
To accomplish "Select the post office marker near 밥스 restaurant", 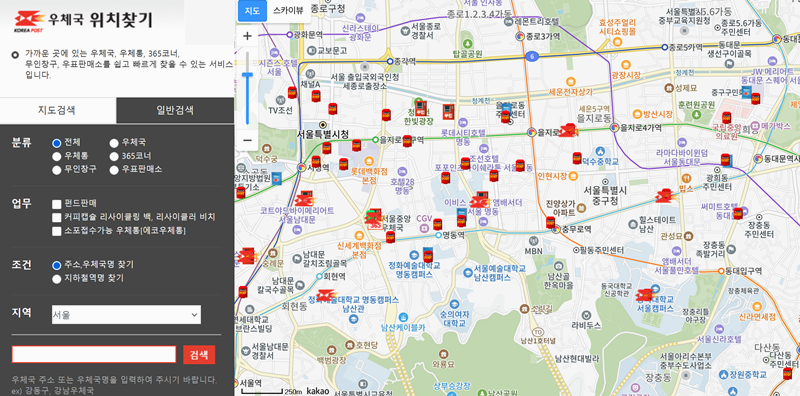I will click(x=664, y=195).
